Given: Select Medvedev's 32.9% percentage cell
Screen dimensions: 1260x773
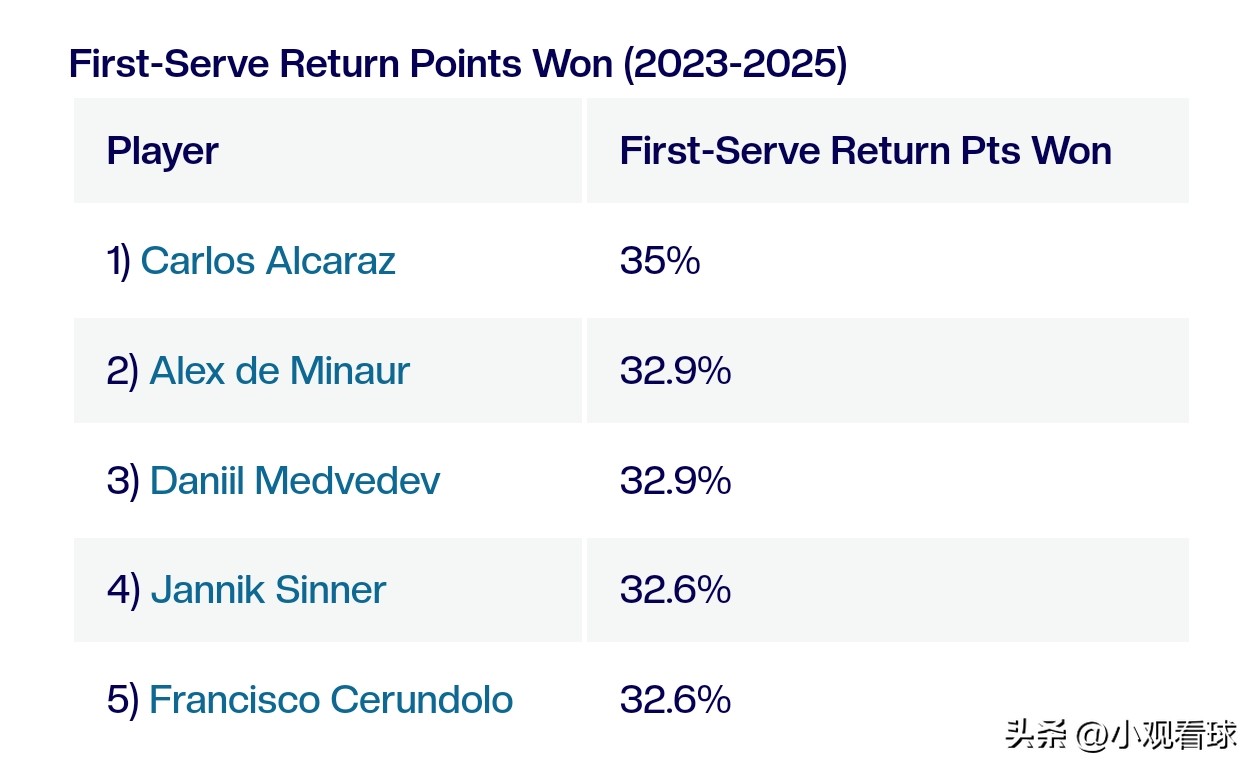Looking at the screenshot, I should 675,481.
